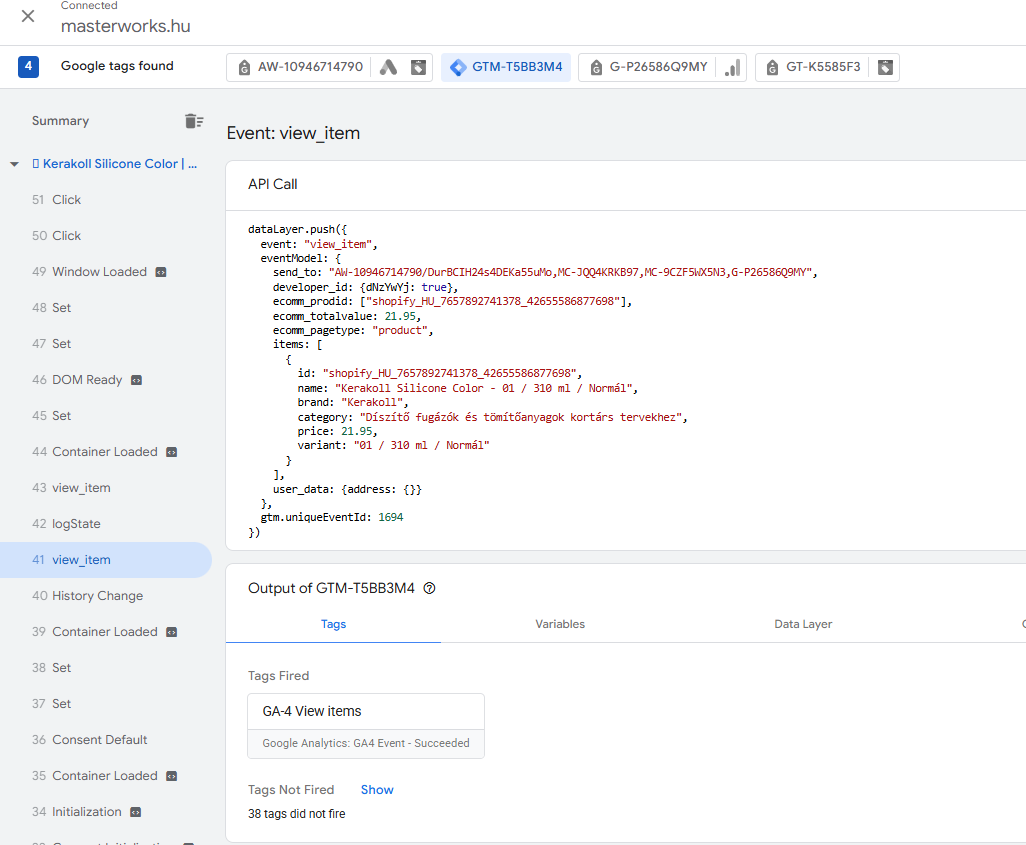The width and height of the screenshot is (1026, 845).
Task: Click the tag icon after the Google Ads logo
Action: point(418,67)
